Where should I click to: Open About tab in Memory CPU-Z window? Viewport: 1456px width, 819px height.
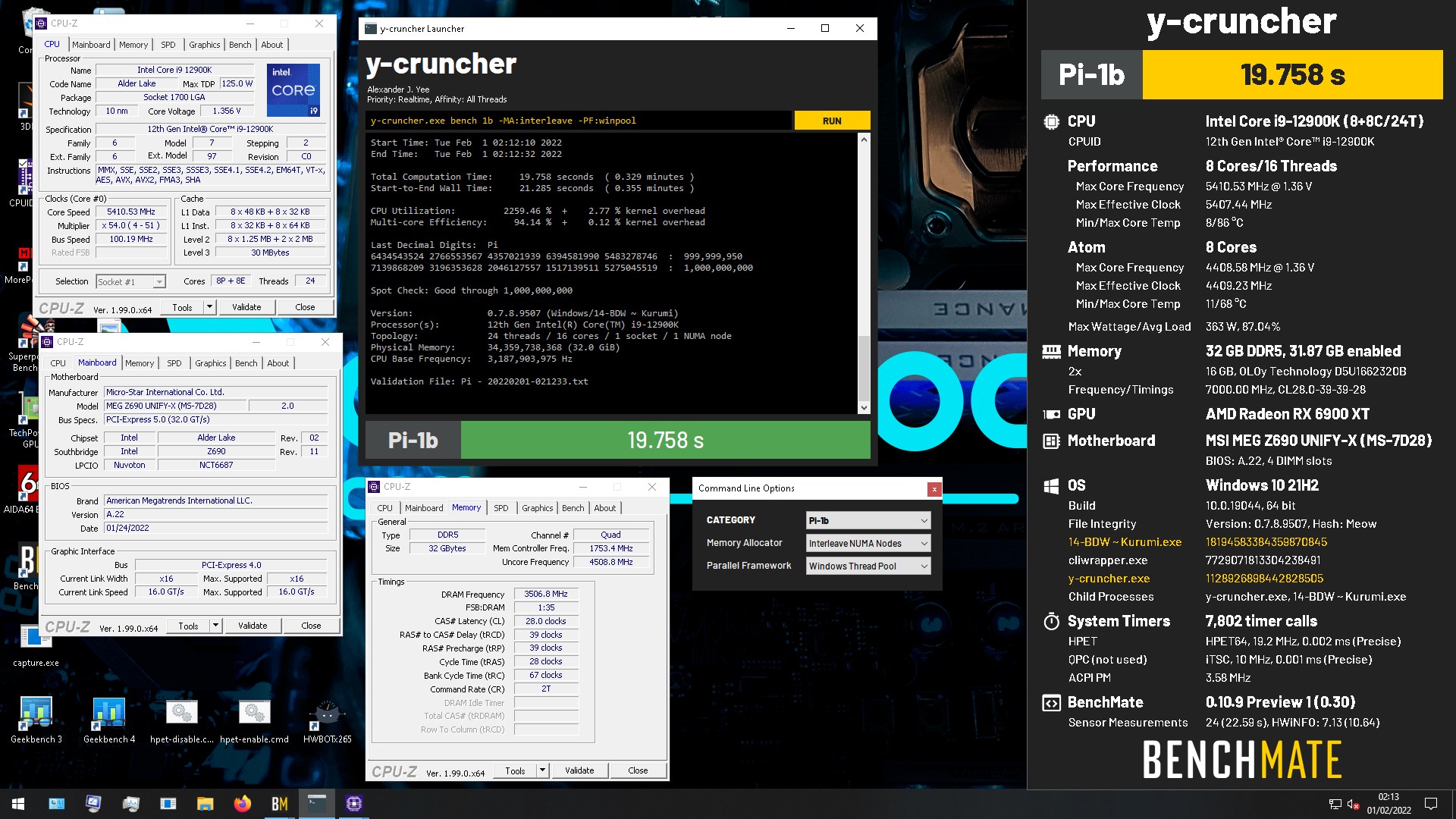[604, 508]
